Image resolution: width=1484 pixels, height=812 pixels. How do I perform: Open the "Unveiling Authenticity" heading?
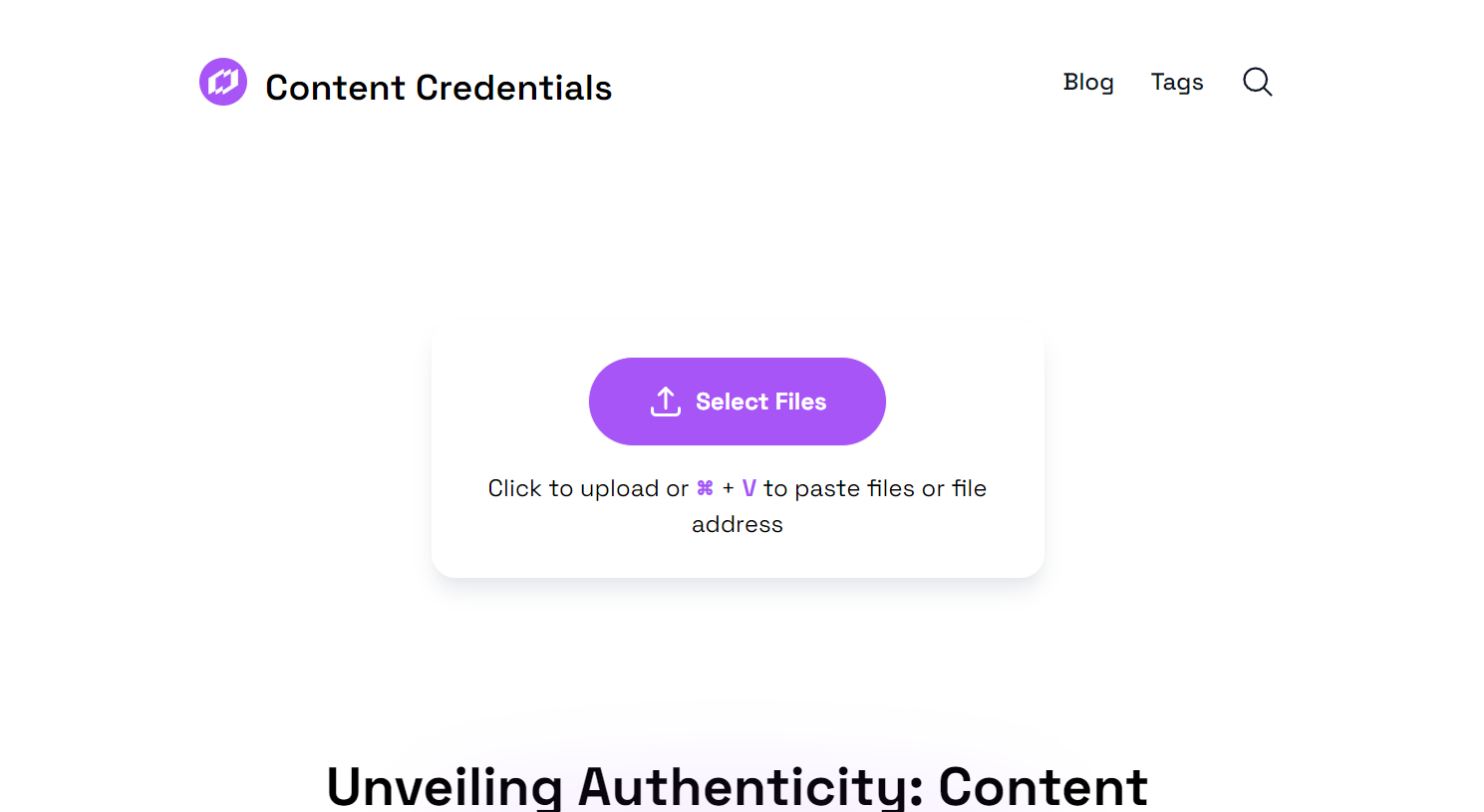tap(738, 786)
